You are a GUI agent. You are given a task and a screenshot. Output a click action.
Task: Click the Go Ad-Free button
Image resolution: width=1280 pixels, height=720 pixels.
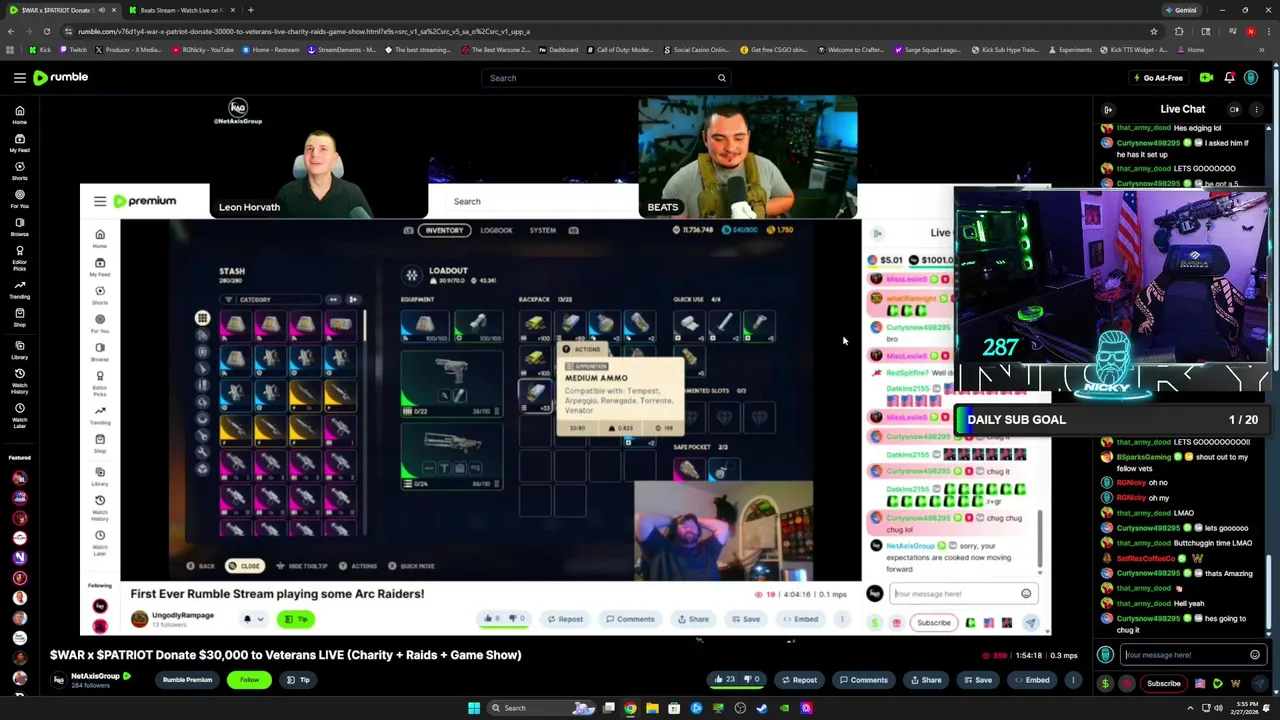pos(1157,78)
